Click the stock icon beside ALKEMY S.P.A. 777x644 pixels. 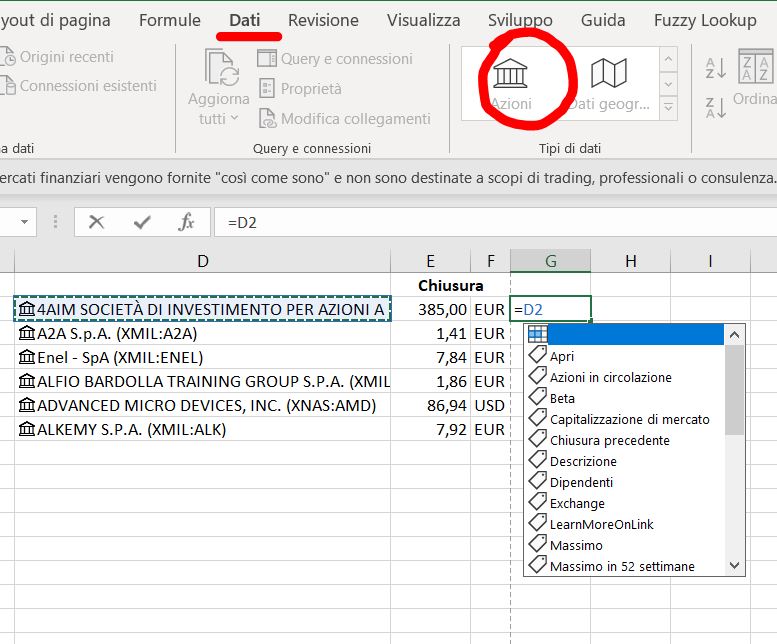[x=27, y=429]
